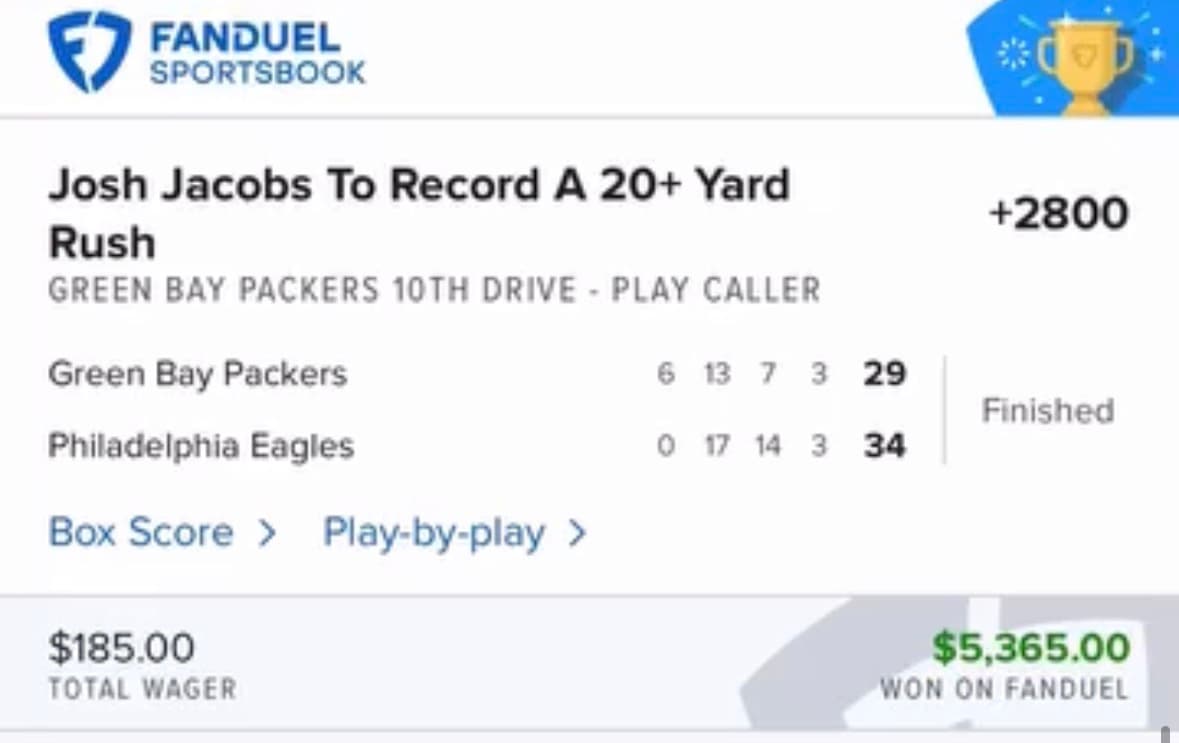Image resolution: width=1179 pixels, height=743 pixels.
Task: Open the Play-by-play view
Action: coord(433,533)
